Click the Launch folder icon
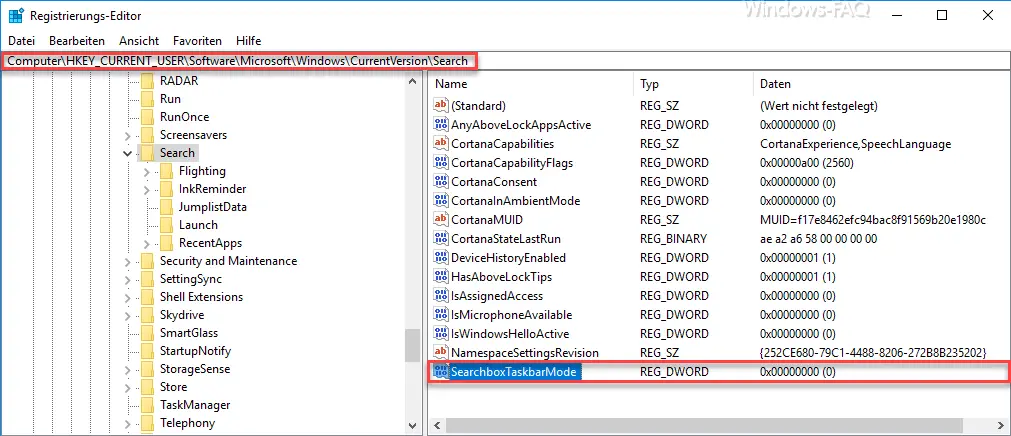The image size is (1011, 436). coord(166,225)
